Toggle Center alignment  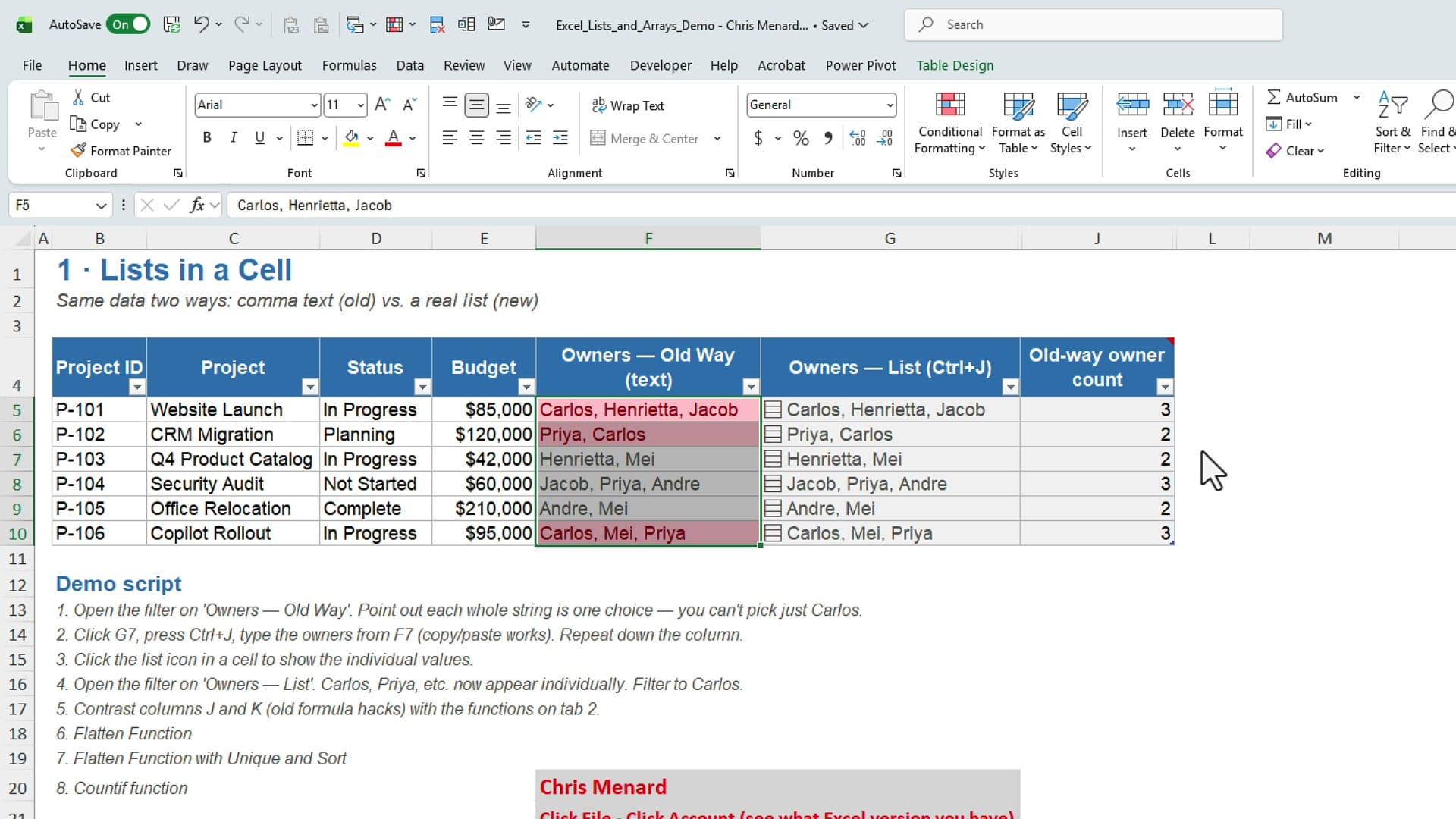477,138
